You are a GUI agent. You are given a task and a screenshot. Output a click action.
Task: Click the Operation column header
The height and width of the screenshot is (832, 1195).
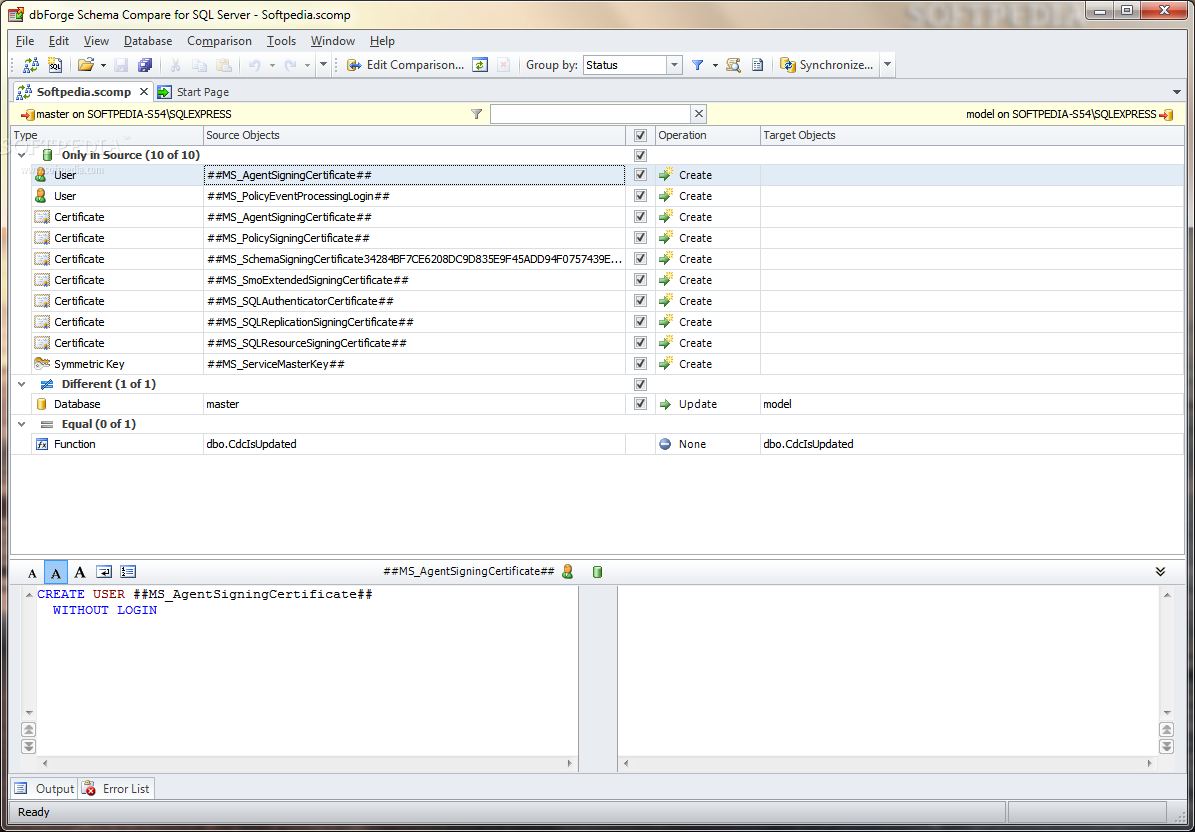click(708, 136)
